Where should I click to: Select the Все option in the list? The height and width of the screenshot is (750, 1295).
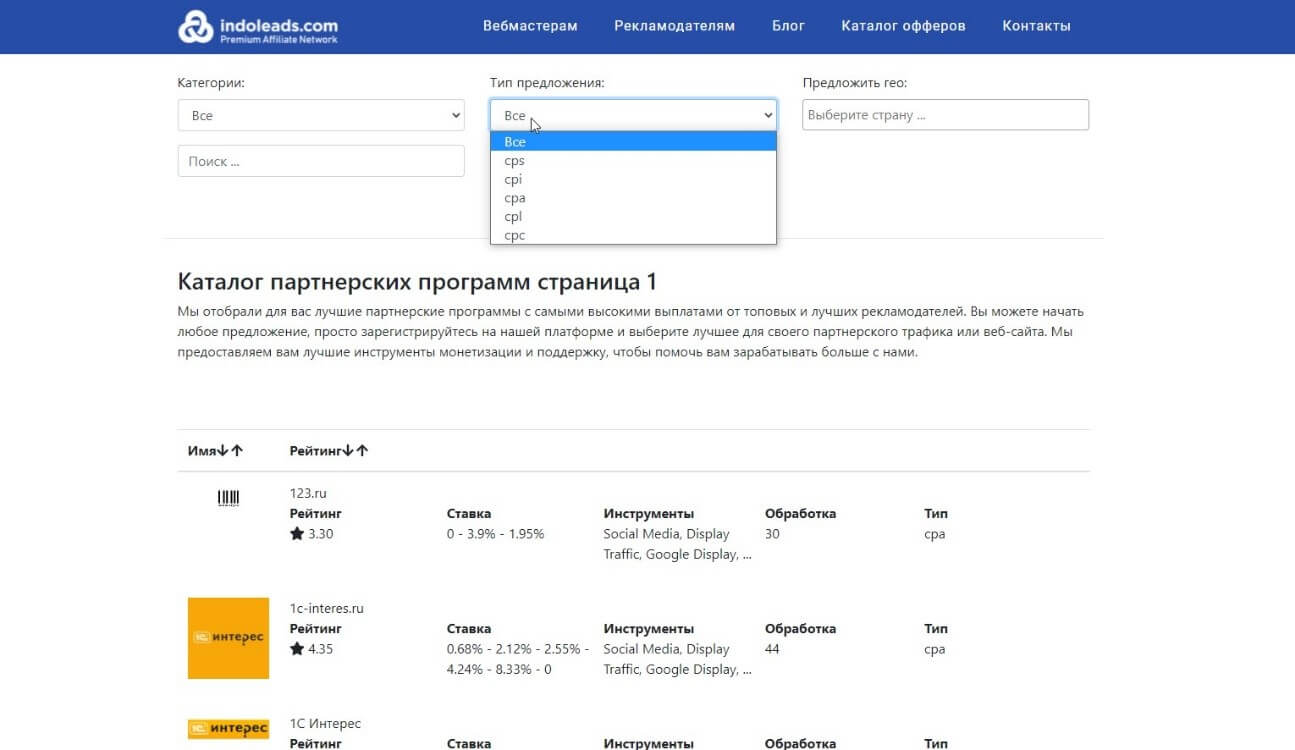pyautogui.click(x=633, y=142)
